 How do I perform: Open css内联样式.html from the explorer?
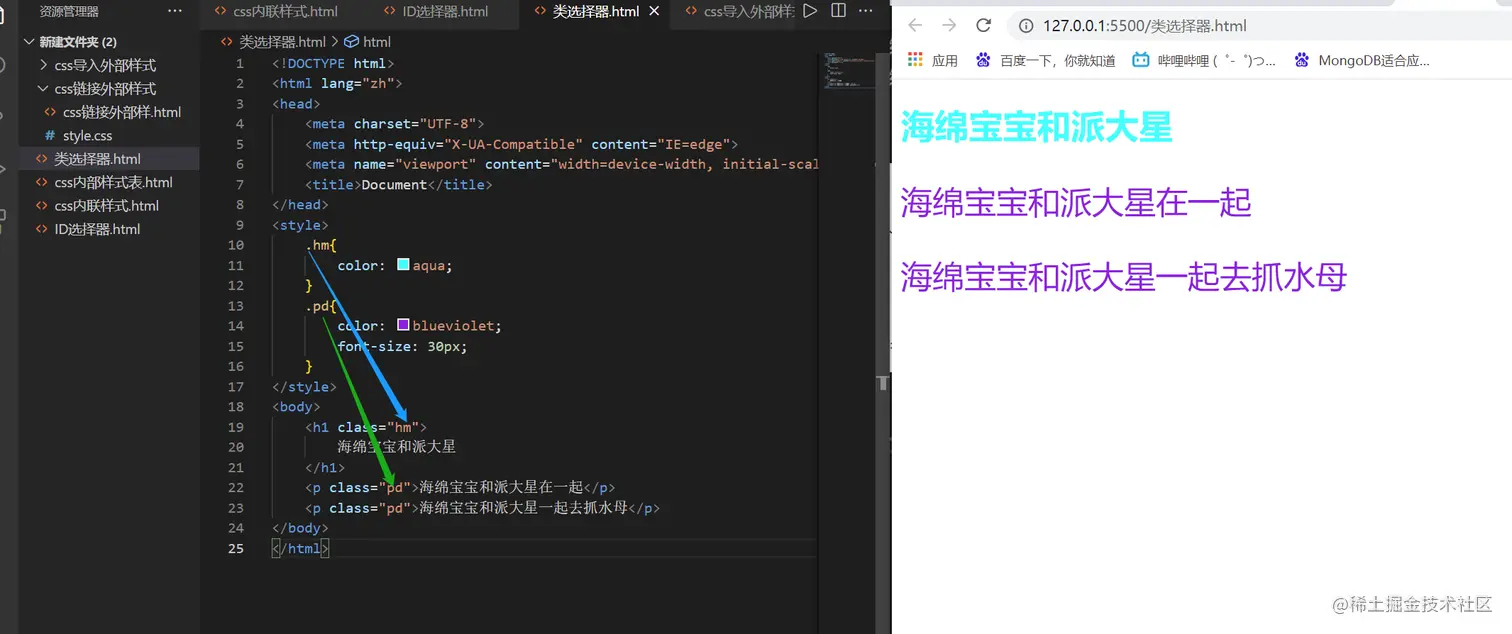(106, 206)
